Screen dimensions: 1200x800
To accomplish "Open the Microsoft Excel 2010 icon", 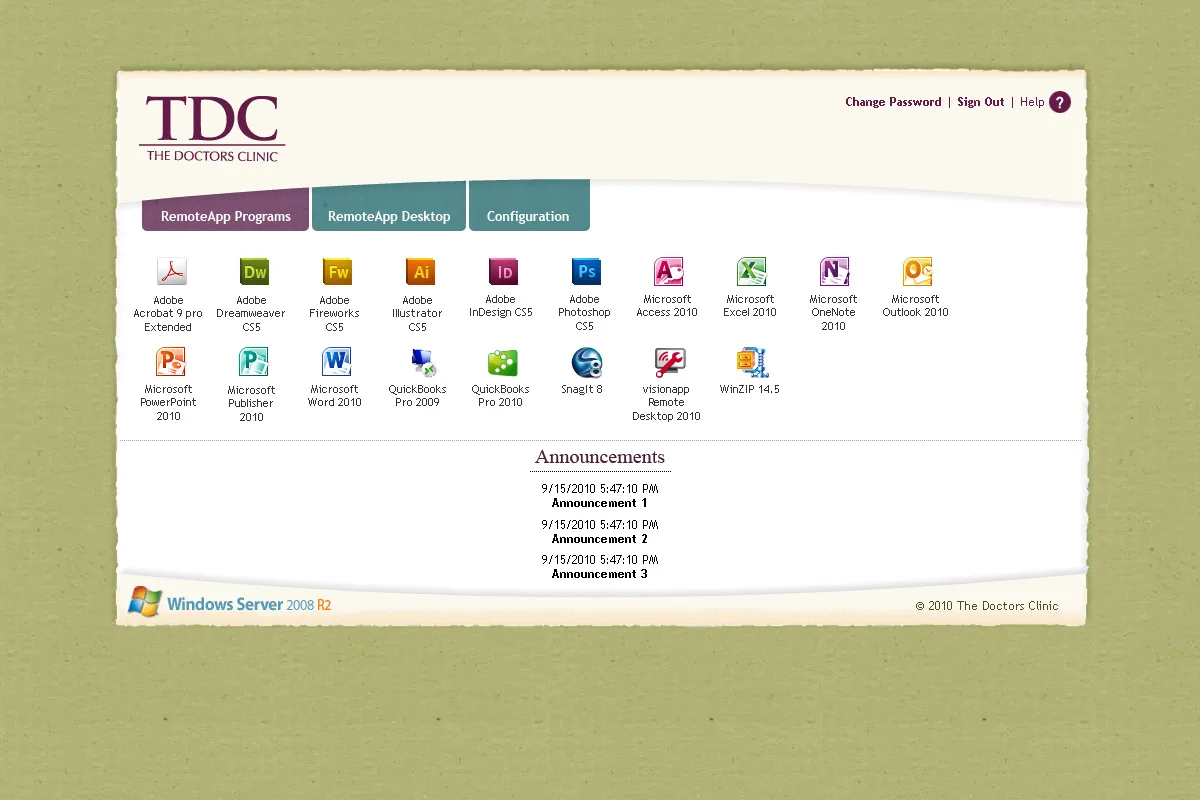I will [x=751, y=272].
